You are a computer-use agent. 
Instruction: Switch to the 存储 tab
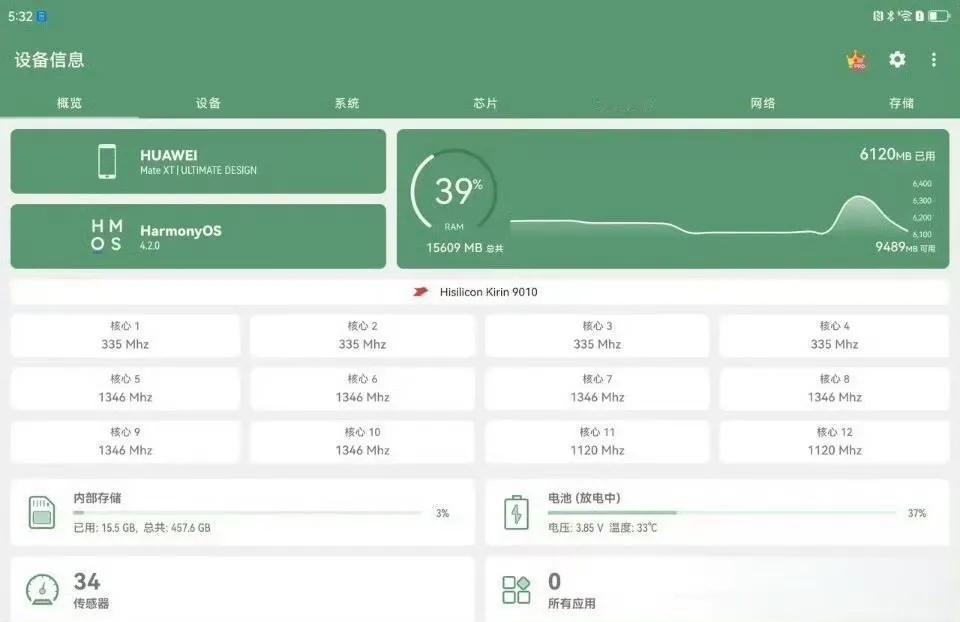pyautogui.click(x=901, y=103)
